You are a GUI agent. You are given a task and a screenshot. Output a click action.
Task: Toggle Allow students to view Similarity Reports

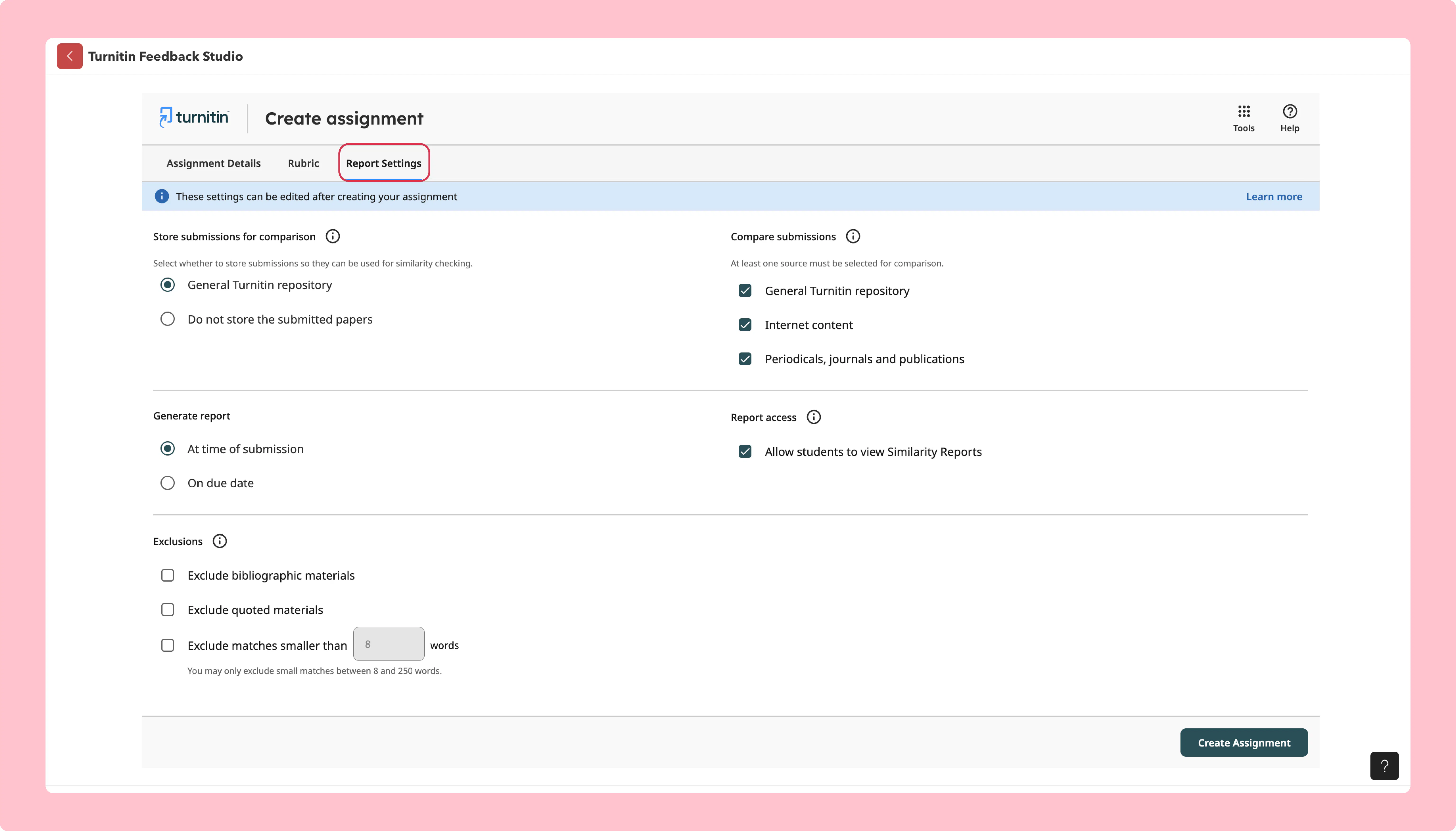745,452
